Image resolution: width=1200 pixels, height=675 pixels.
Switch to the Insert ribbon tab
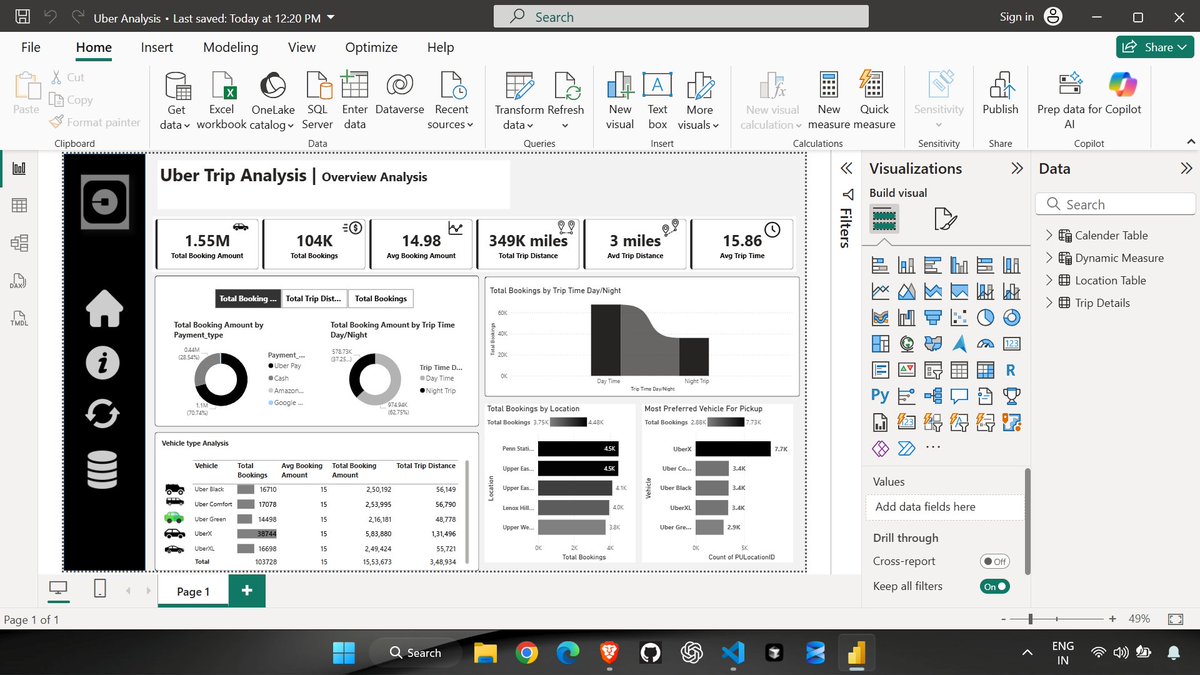point(157,47)
